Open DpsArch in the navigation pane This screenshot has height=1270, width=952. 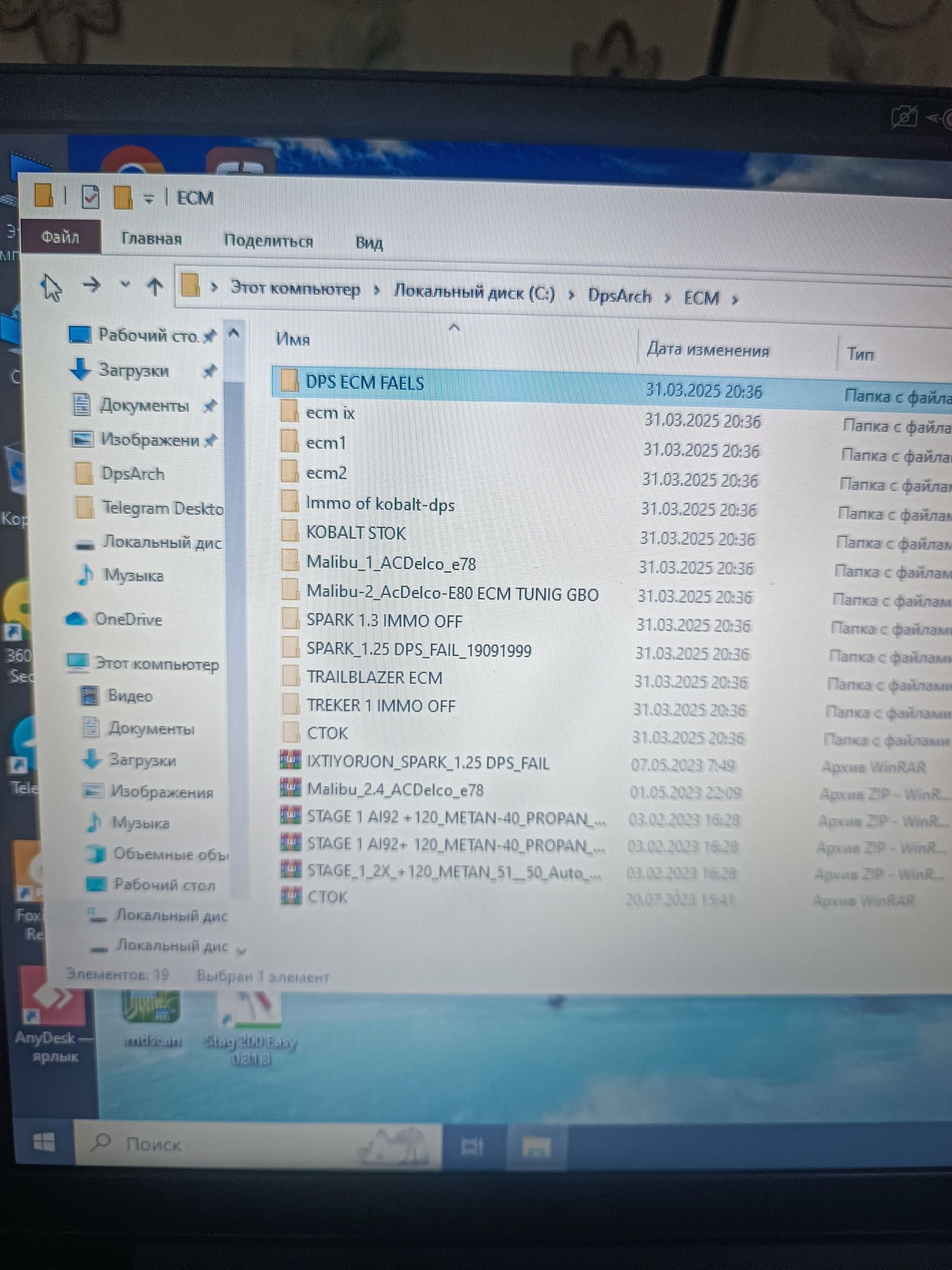click(x=133, y=474)
